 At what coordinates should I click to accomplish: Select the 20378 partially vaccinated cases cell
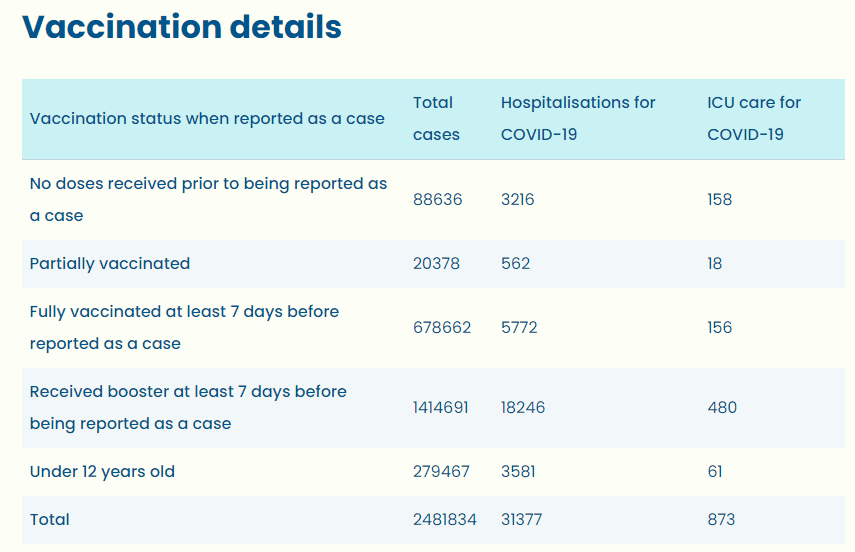coord(438,264)
